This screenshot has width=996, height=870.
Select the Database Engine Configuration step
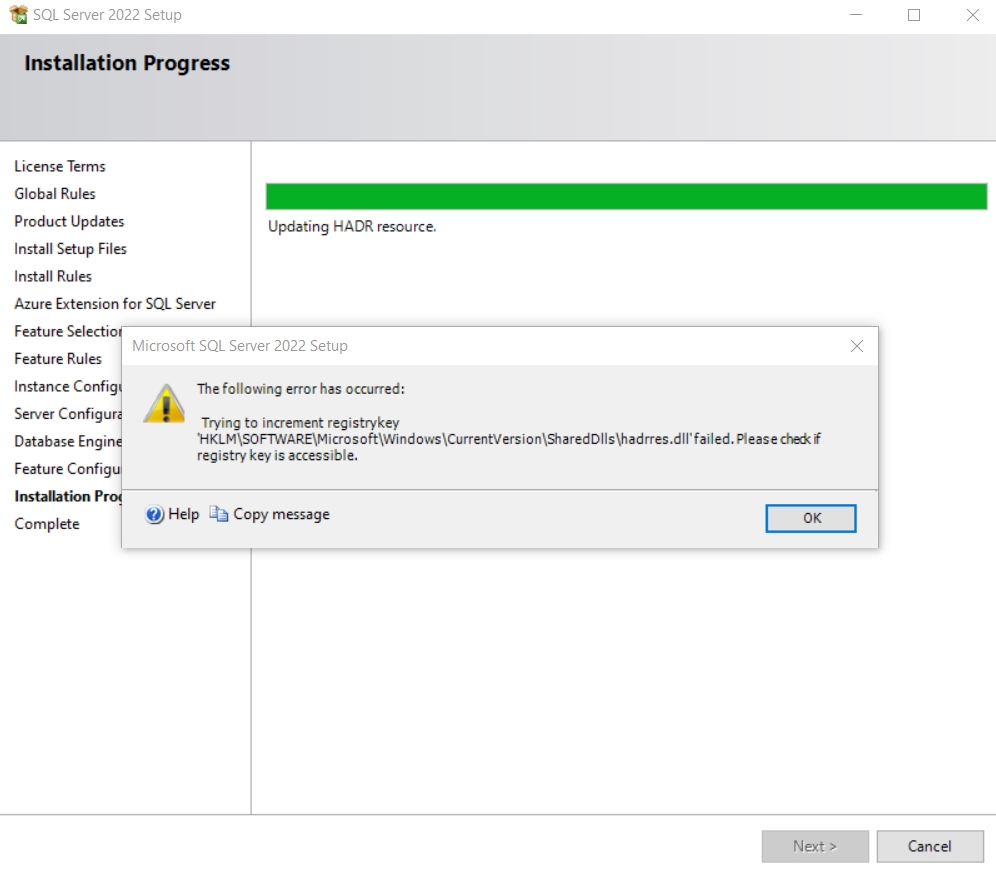click(68, 441)
